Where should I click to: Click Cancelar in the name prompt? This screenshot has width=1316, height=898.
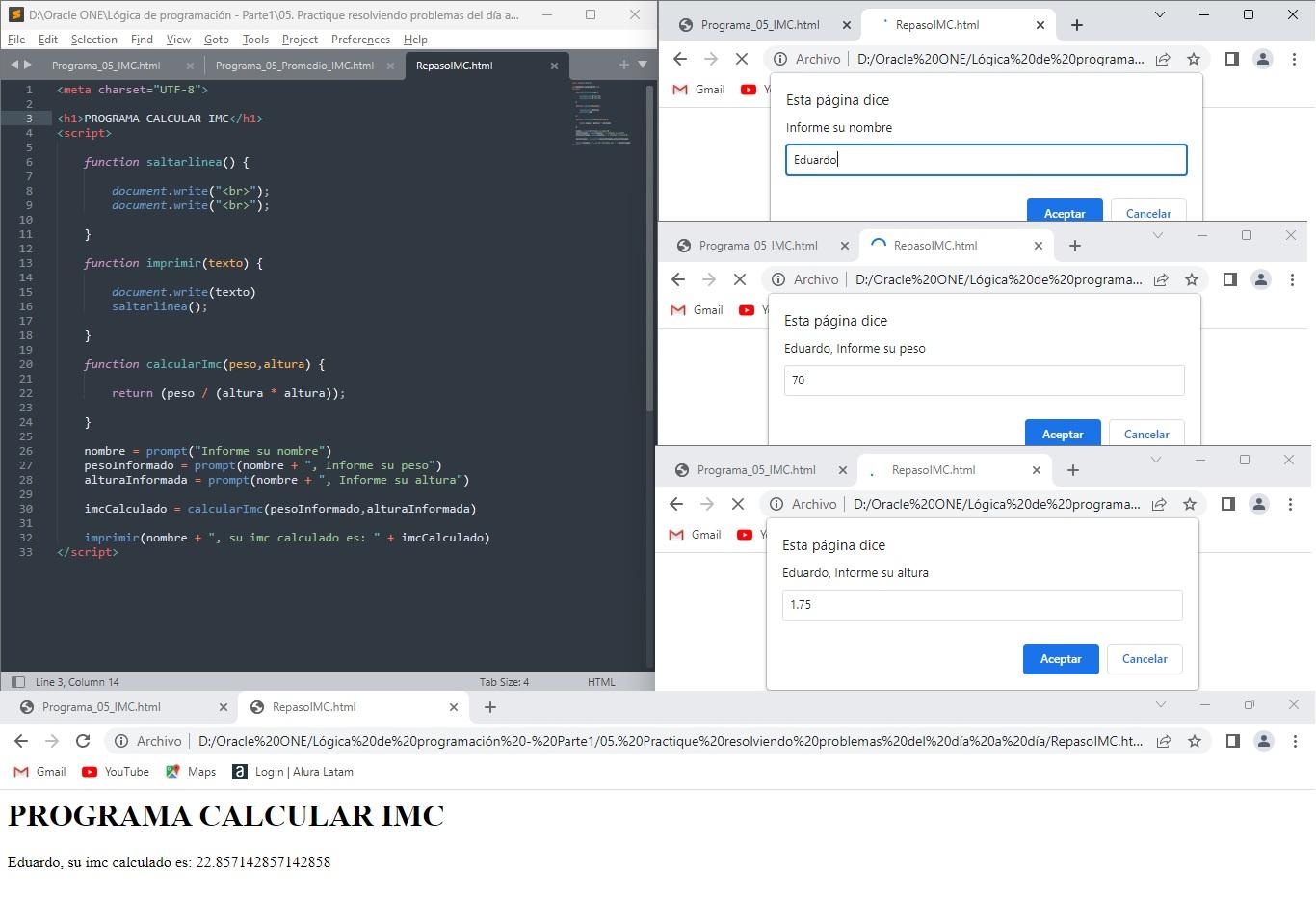click(1148, 211)
